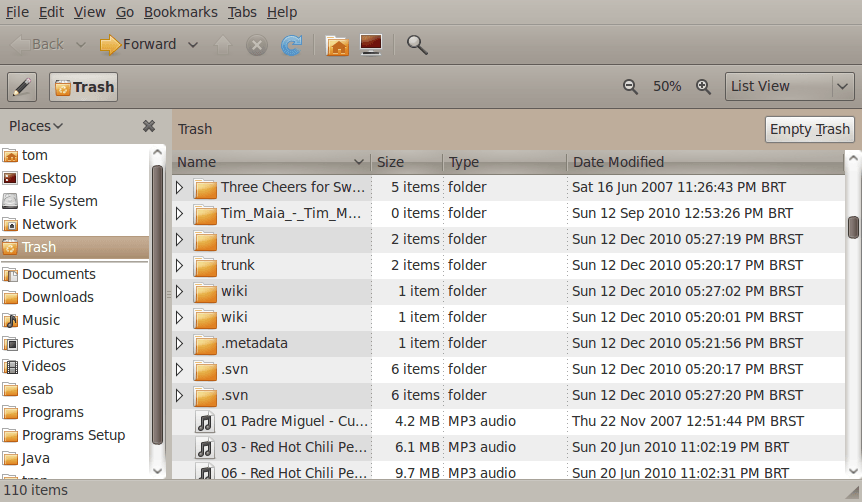Select File System in the sidebar

74,201
